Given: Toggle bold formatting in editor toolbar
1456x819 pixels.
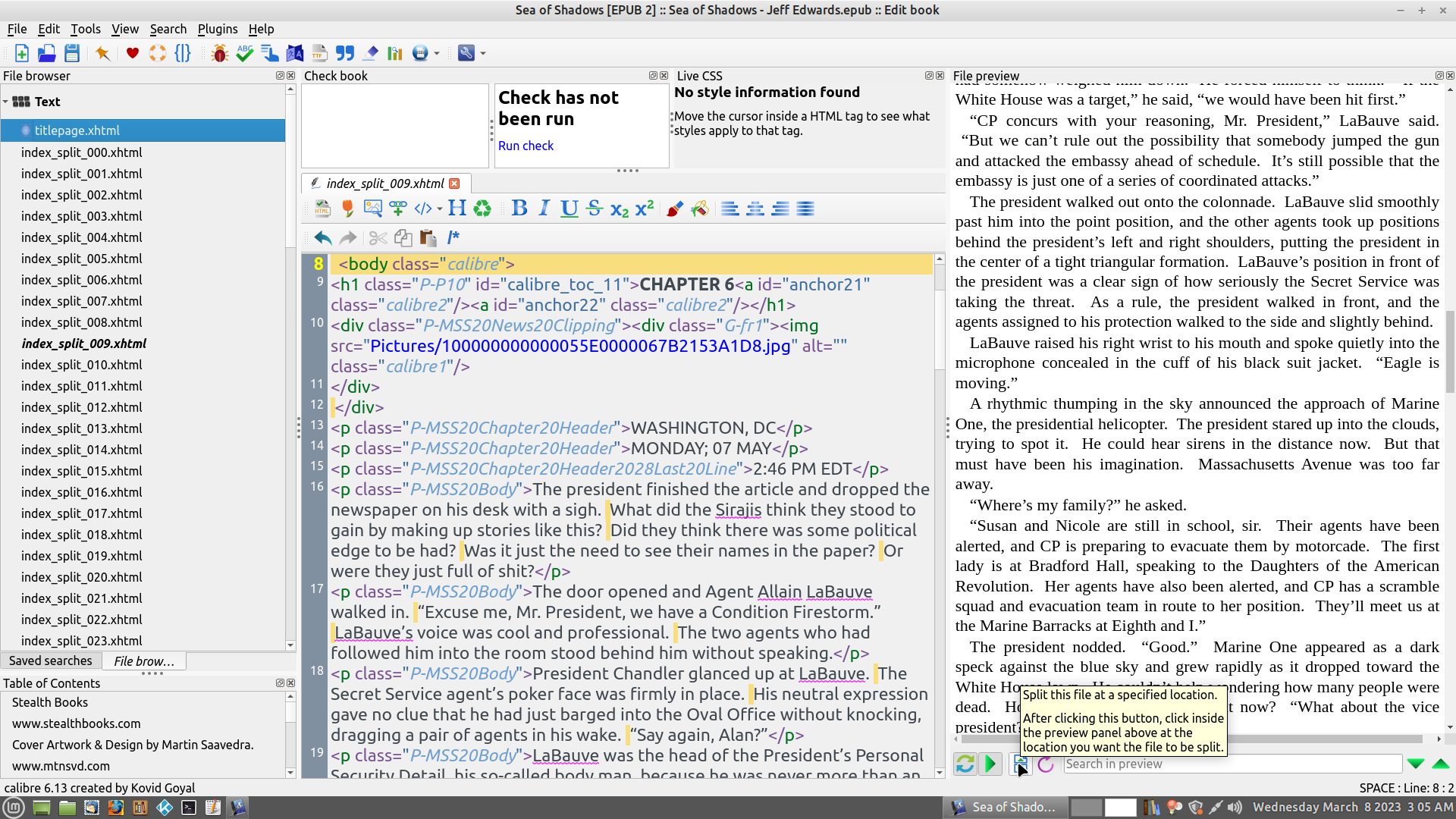Looking at the screenshot, I should pyautogui.click(x=519, y=209).
